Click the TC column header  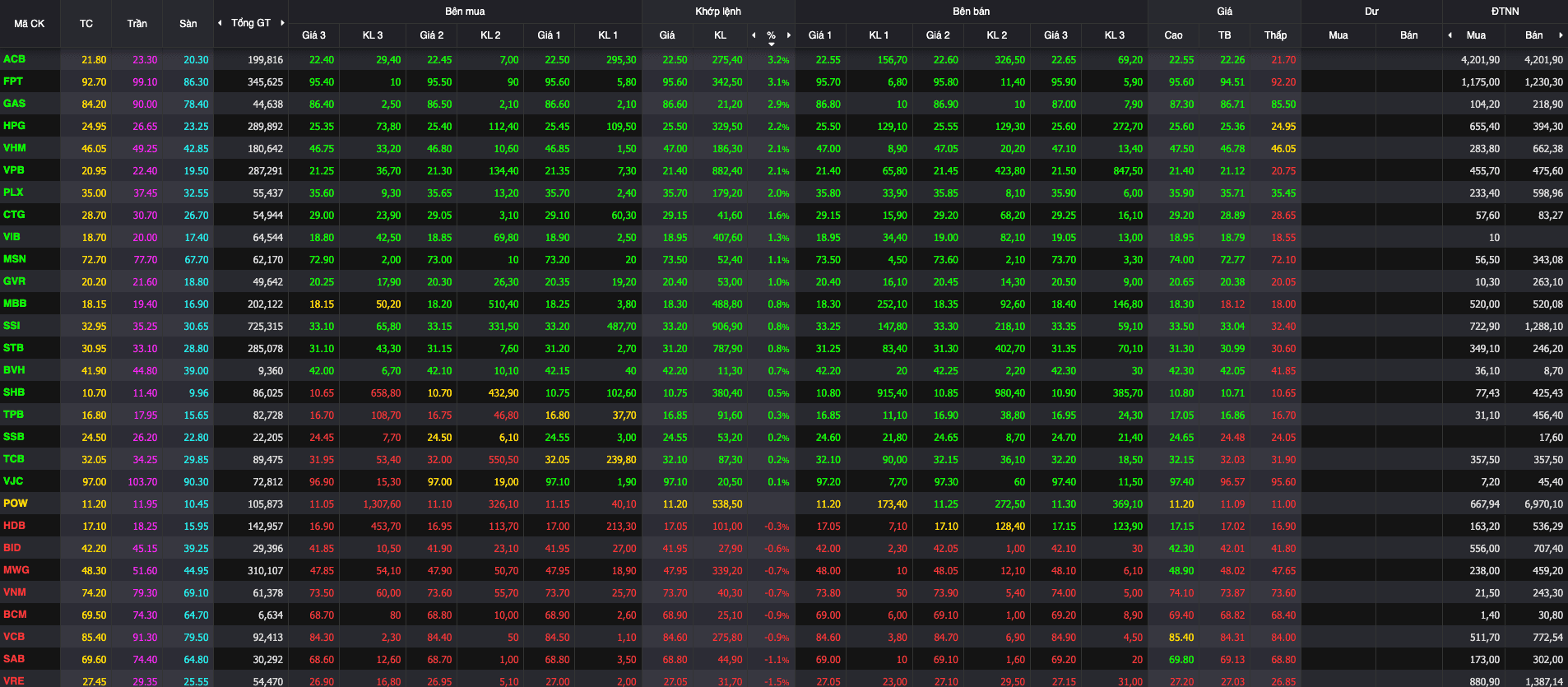[x=86, y=24]
